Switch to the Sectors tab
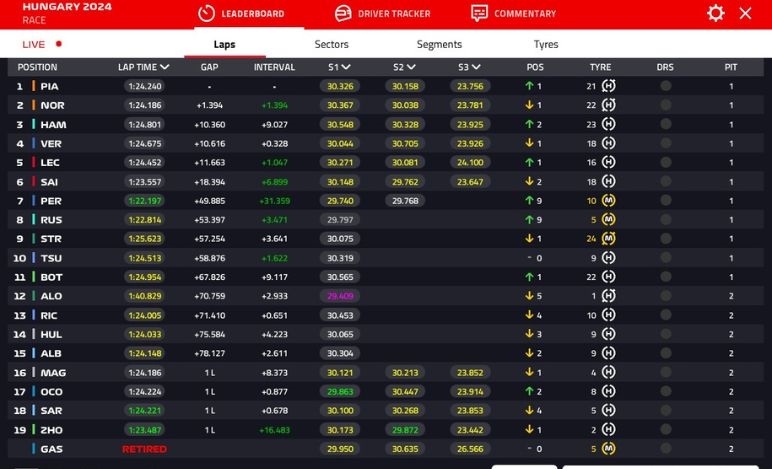The height and width of the screenshot is (469, 772). (x=331, y=44)
